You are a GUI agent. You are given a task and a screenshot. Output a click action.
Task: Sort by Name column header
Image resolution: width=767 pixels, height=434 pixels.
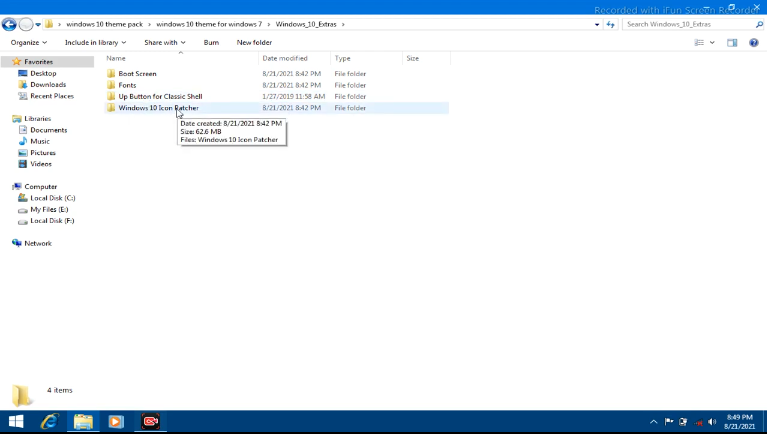pyautogui.click(x=181, y=58)
